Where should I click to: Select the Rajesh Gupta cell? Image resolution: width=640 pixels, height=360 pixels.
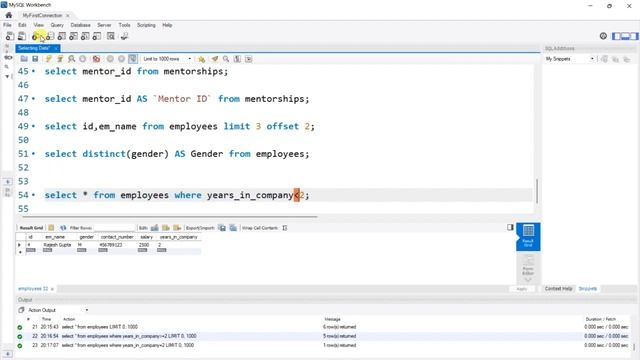[x=58, y=245]
